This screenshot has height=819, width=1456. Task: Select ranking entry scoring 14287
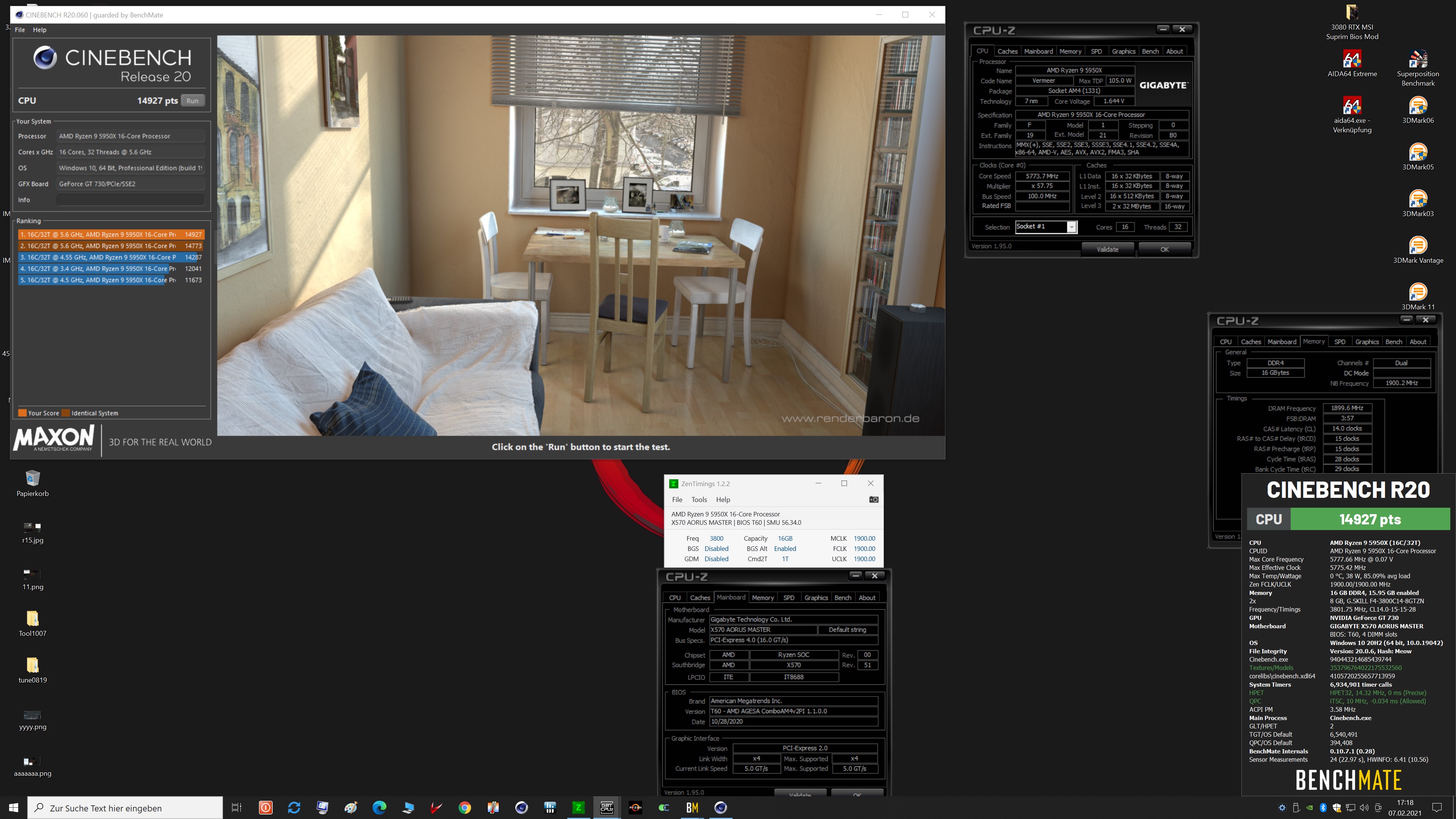pos(111,257)
